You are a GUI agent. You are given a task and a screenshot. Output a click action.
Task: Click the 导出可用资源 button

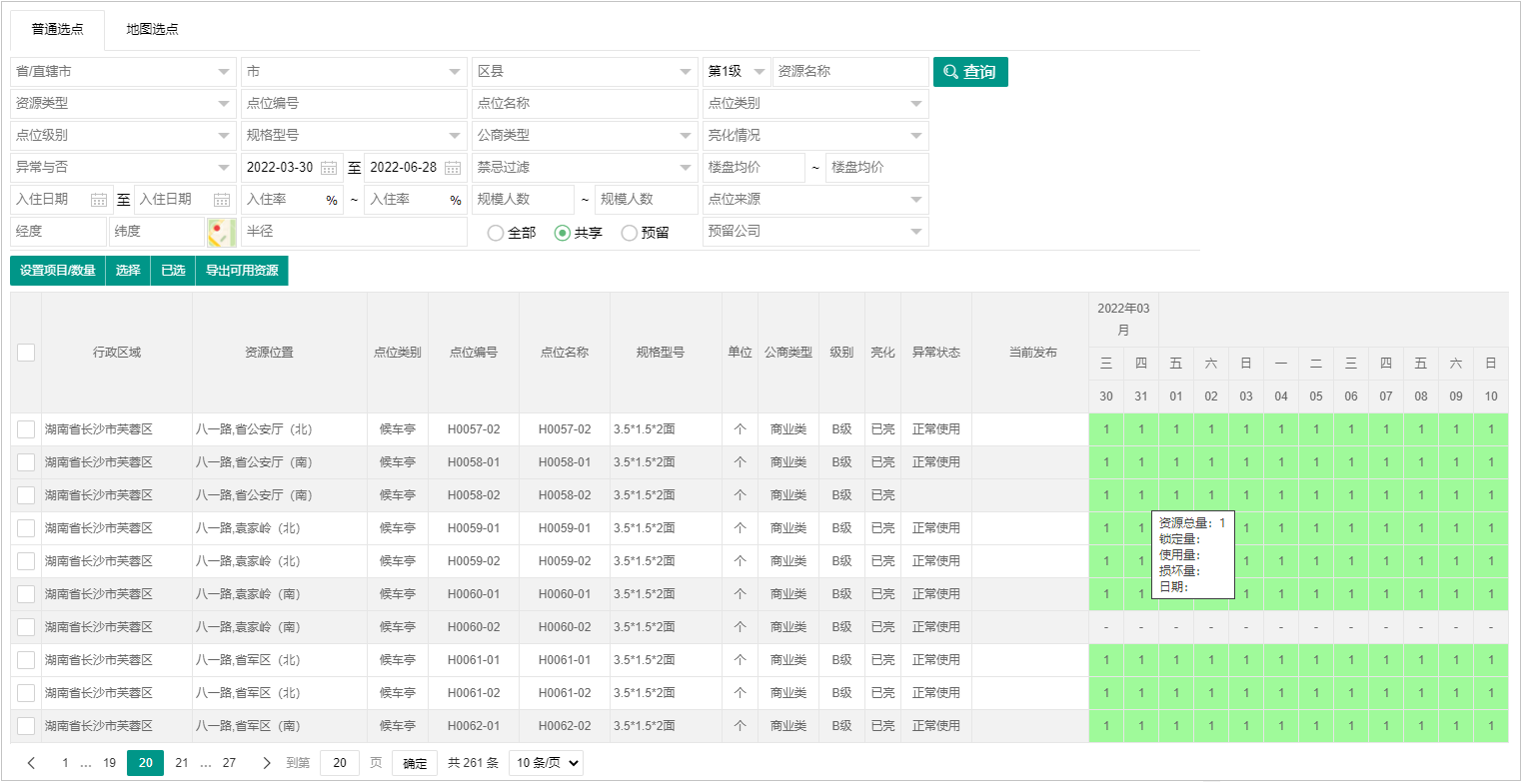point(242,271)
